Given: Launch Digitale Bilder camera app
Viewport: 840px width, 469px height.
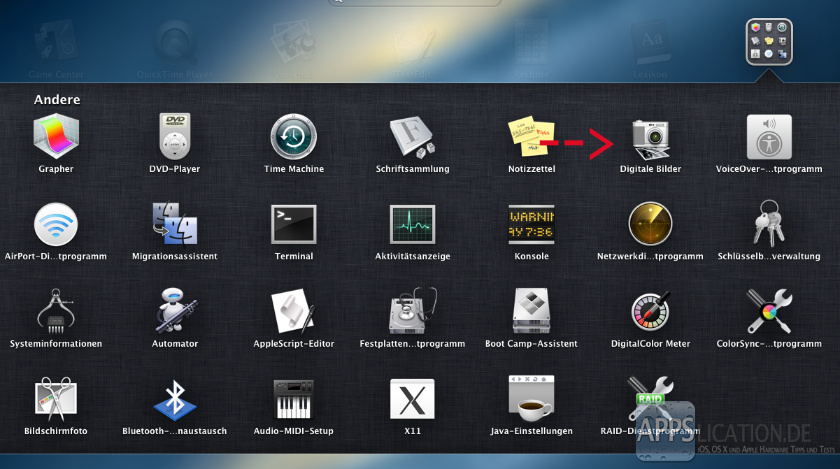Looking at the screenshot, I should point(650,138).
